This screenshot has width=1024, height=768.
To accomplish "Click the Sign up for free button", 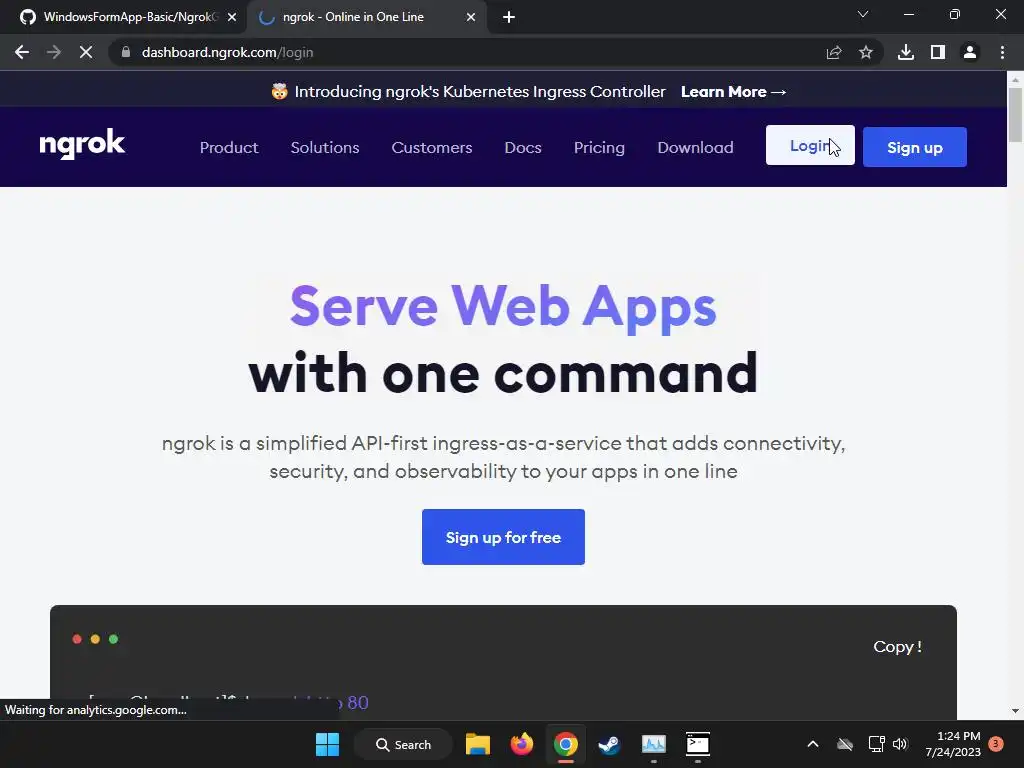I will (x=503, y=537).
